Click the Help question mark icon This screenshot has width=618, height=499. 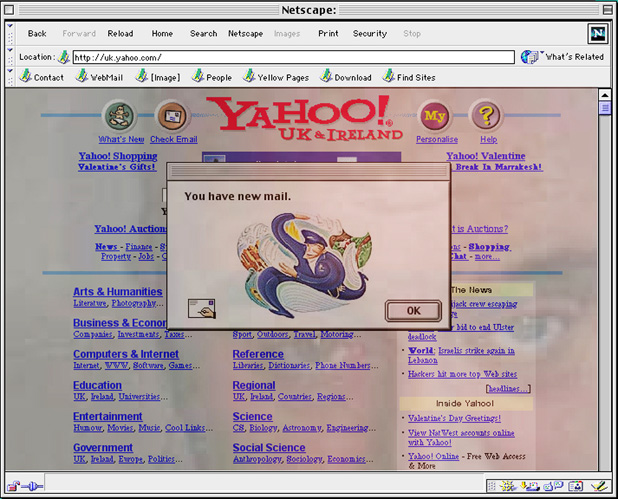click(487, 116)
